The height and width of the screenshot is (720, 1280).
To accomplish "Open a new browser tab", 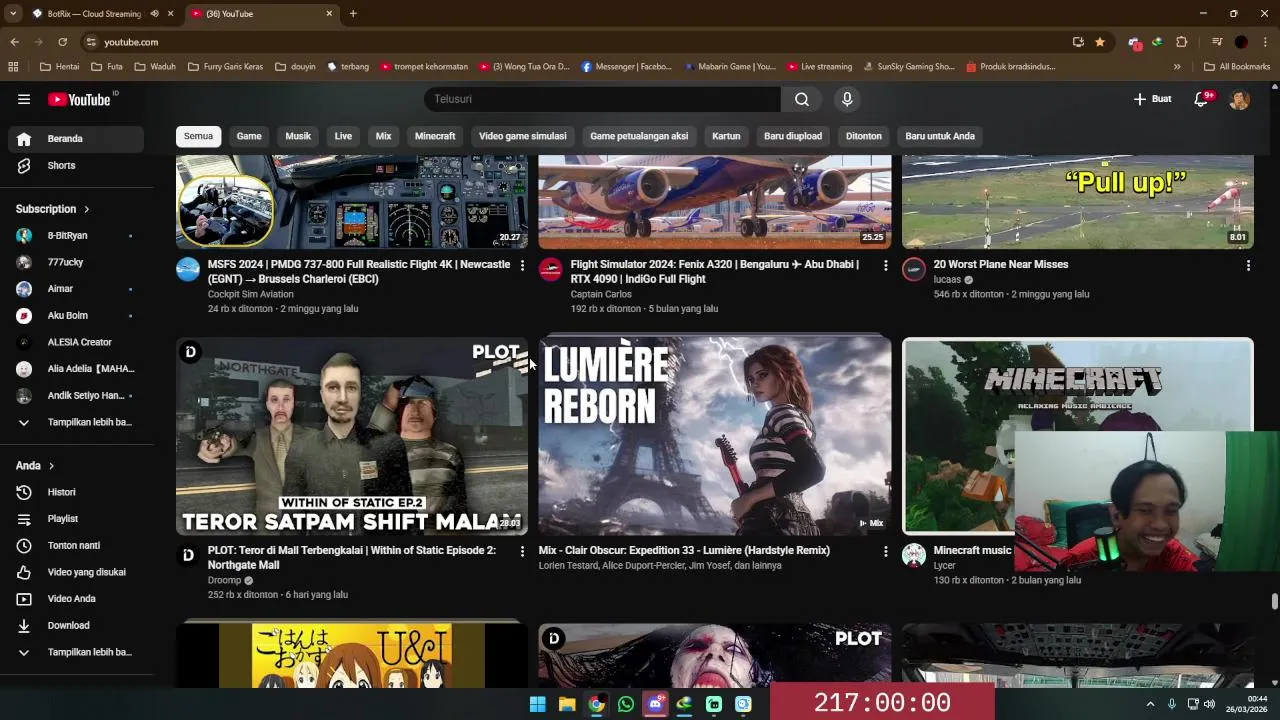I will 353,14.
